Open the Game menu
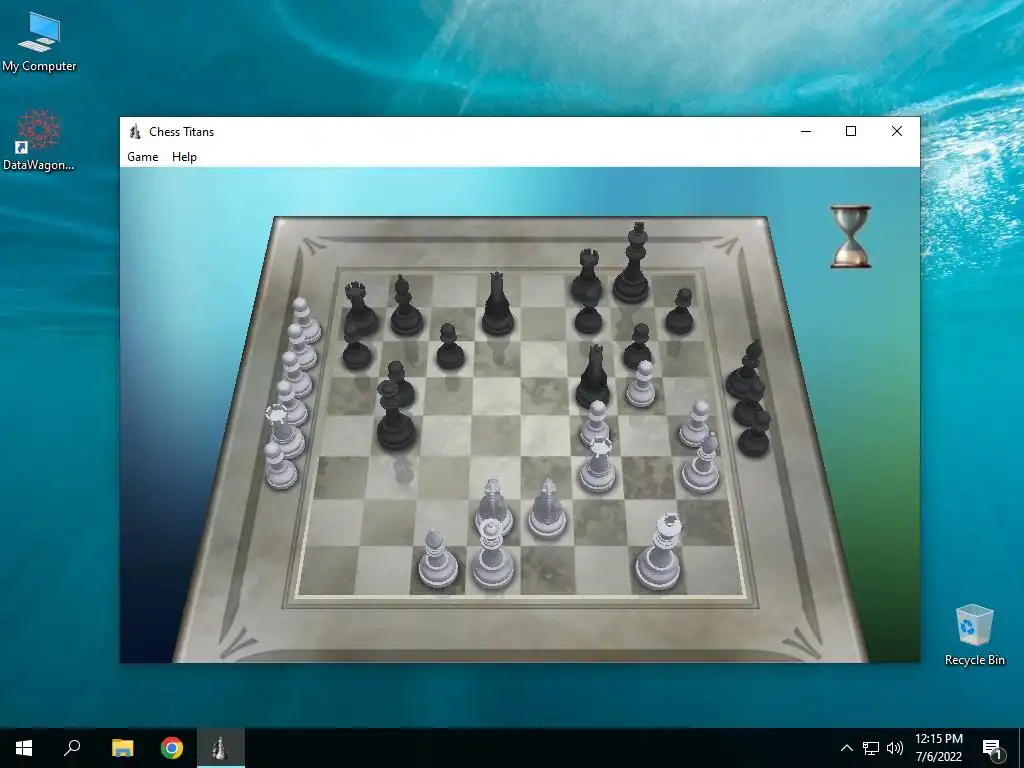This screenshot has width=1024, height=768. 142,157
